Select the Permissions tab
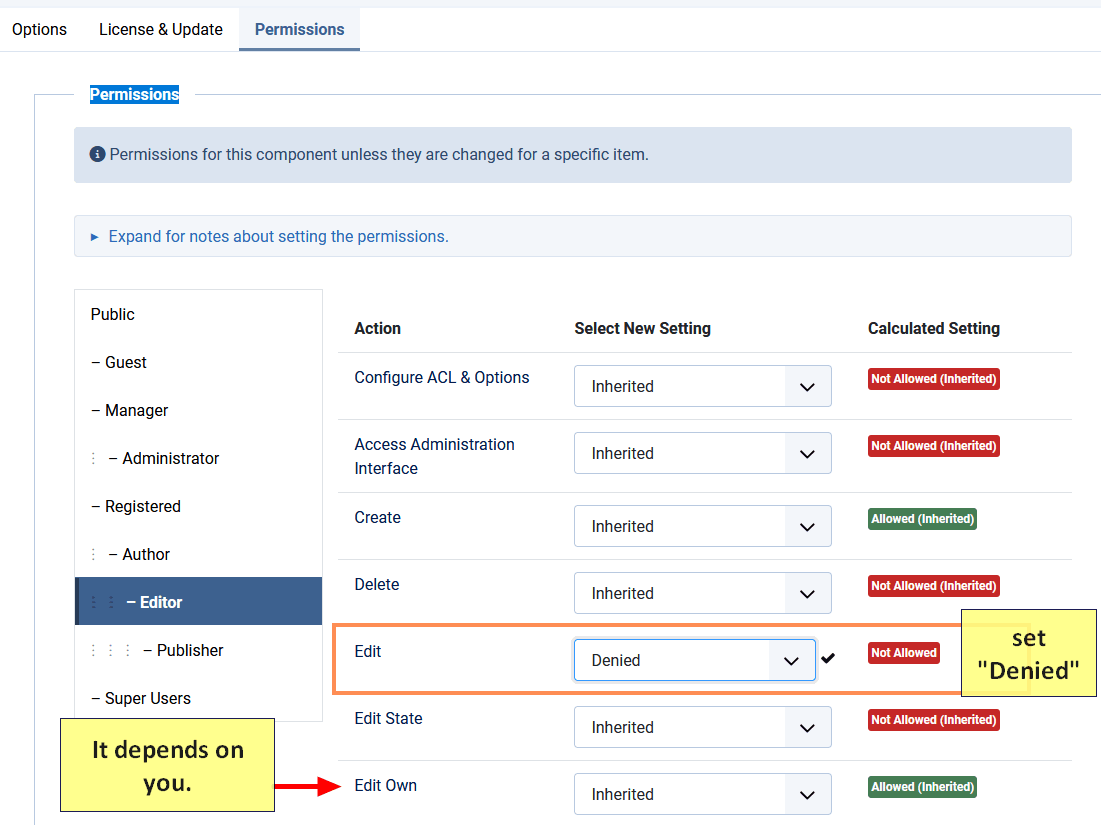Screen dimensions: 1101x825 coord(299,29)
